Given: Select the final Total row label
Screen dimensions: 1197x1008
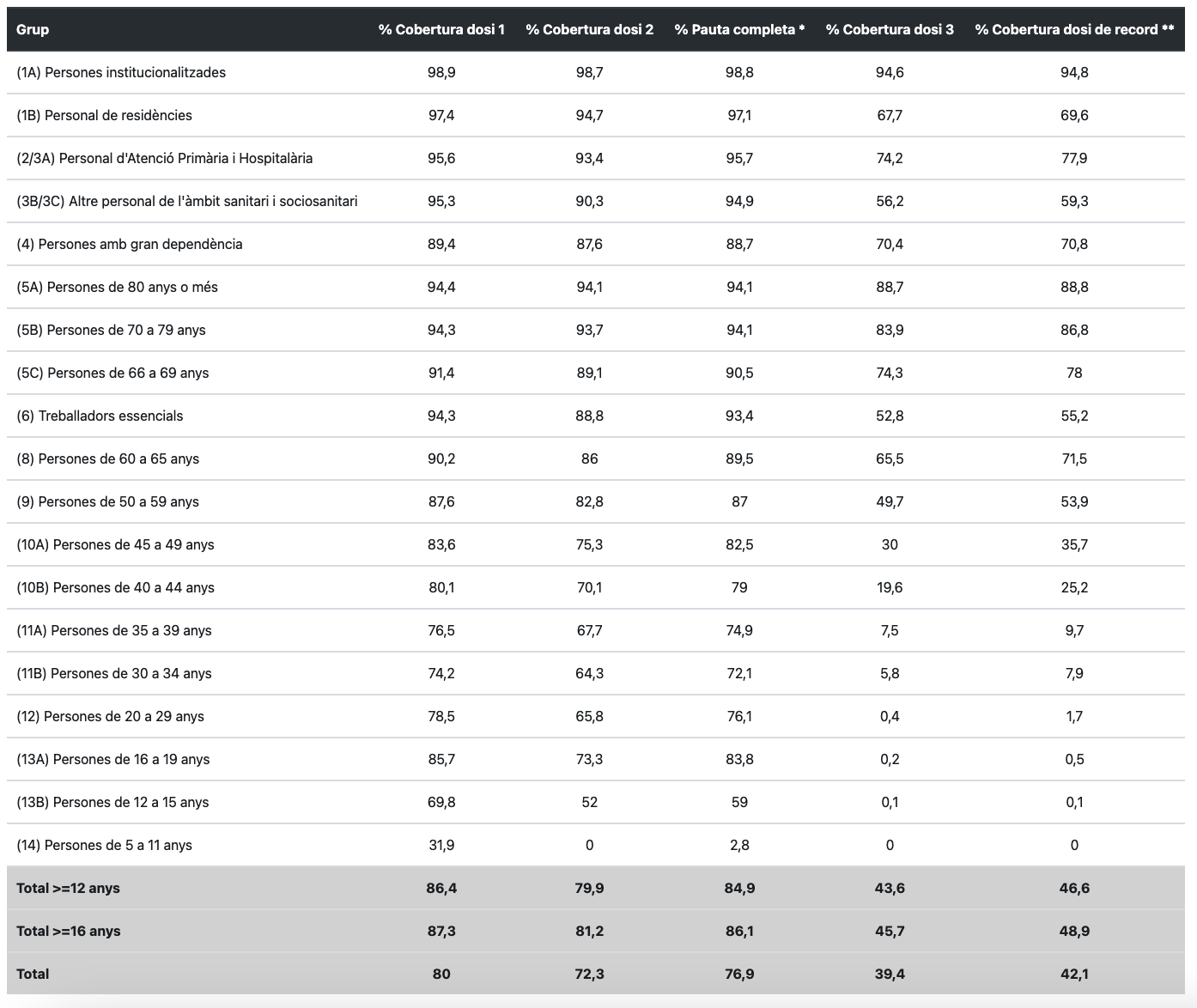Looking at the screenshot, I should (33, 974).
